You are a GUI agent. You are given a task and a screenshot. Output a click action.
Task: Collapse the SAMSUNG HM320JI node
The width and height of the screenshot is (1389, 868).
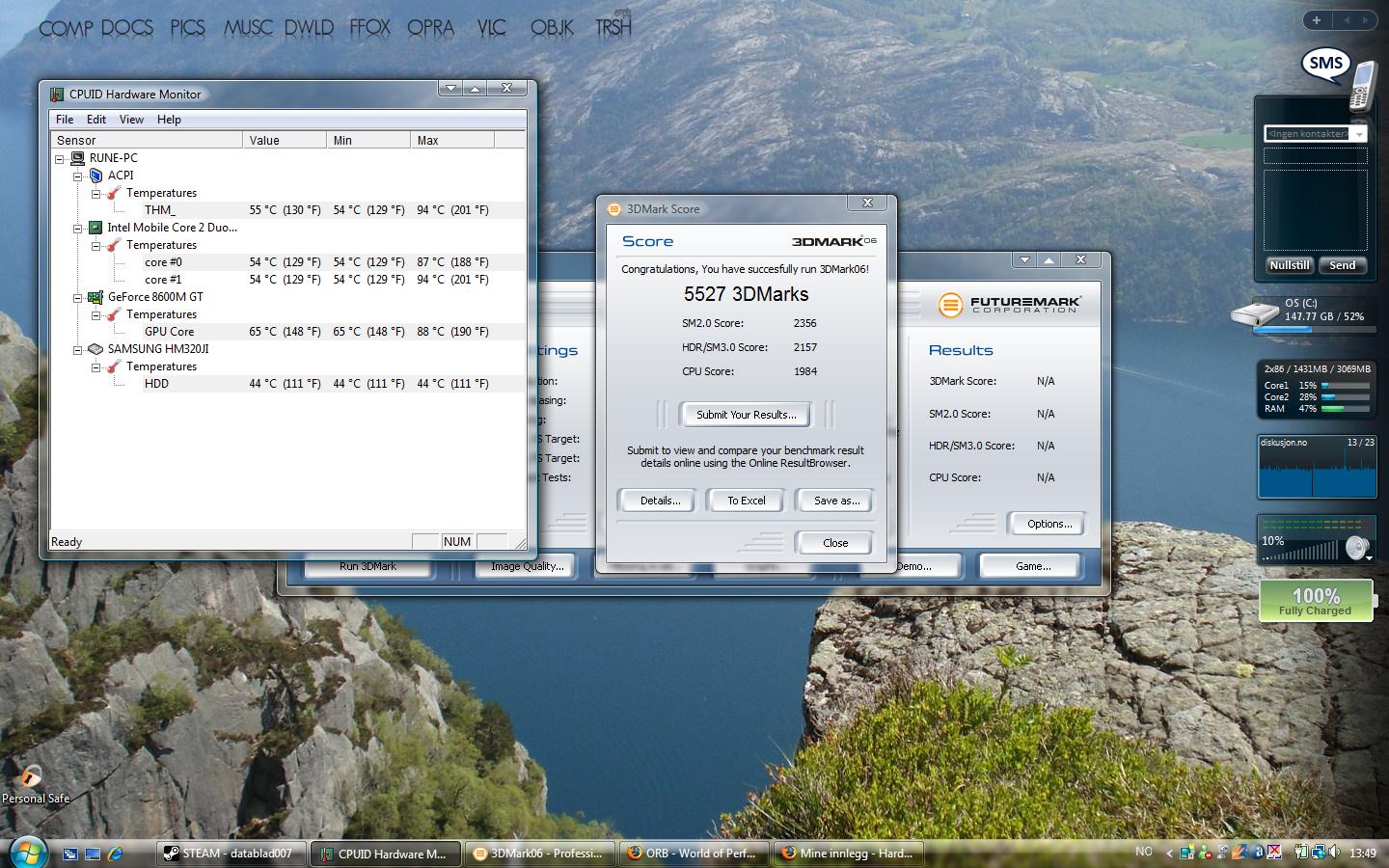[77, 350]
